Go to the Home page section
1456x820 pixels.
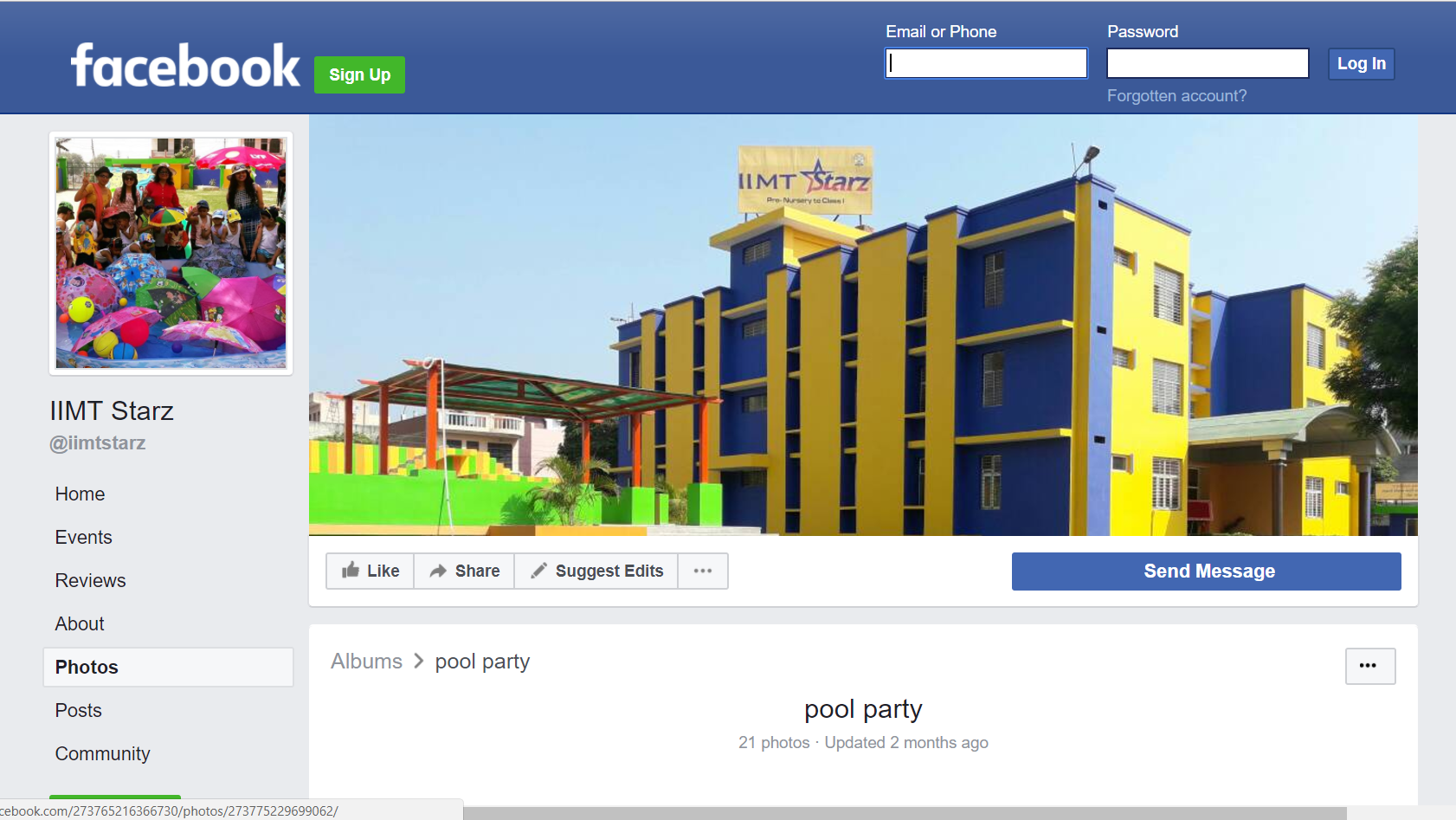click(80, 494)
